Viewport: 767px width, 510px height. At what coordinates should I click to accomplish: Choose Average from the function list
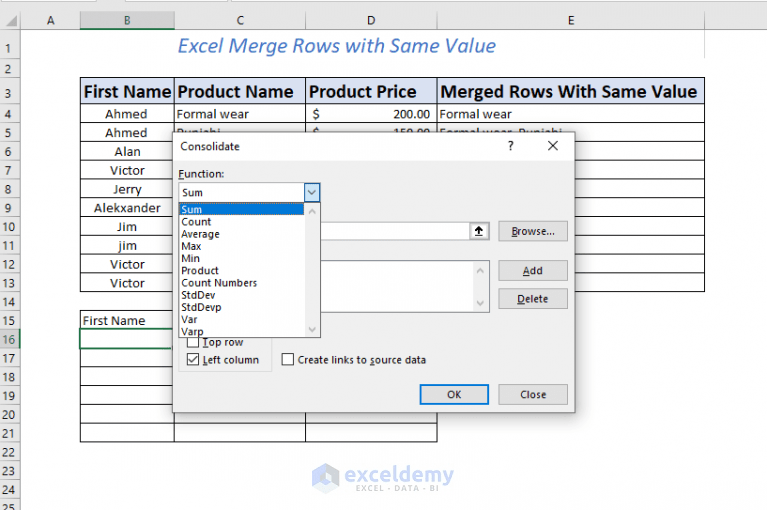(x=242, y=234)
